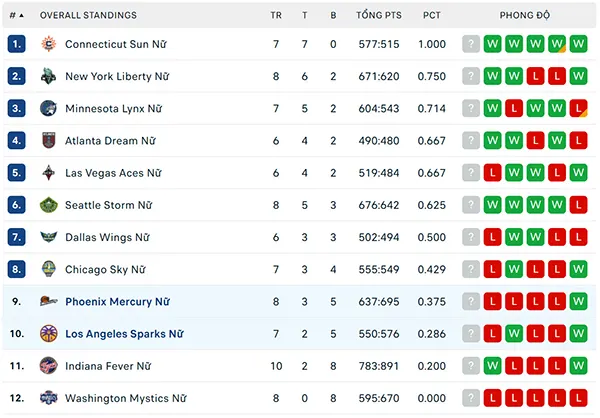Click the question mark icon in Los Angeles Sparks row

471,333
